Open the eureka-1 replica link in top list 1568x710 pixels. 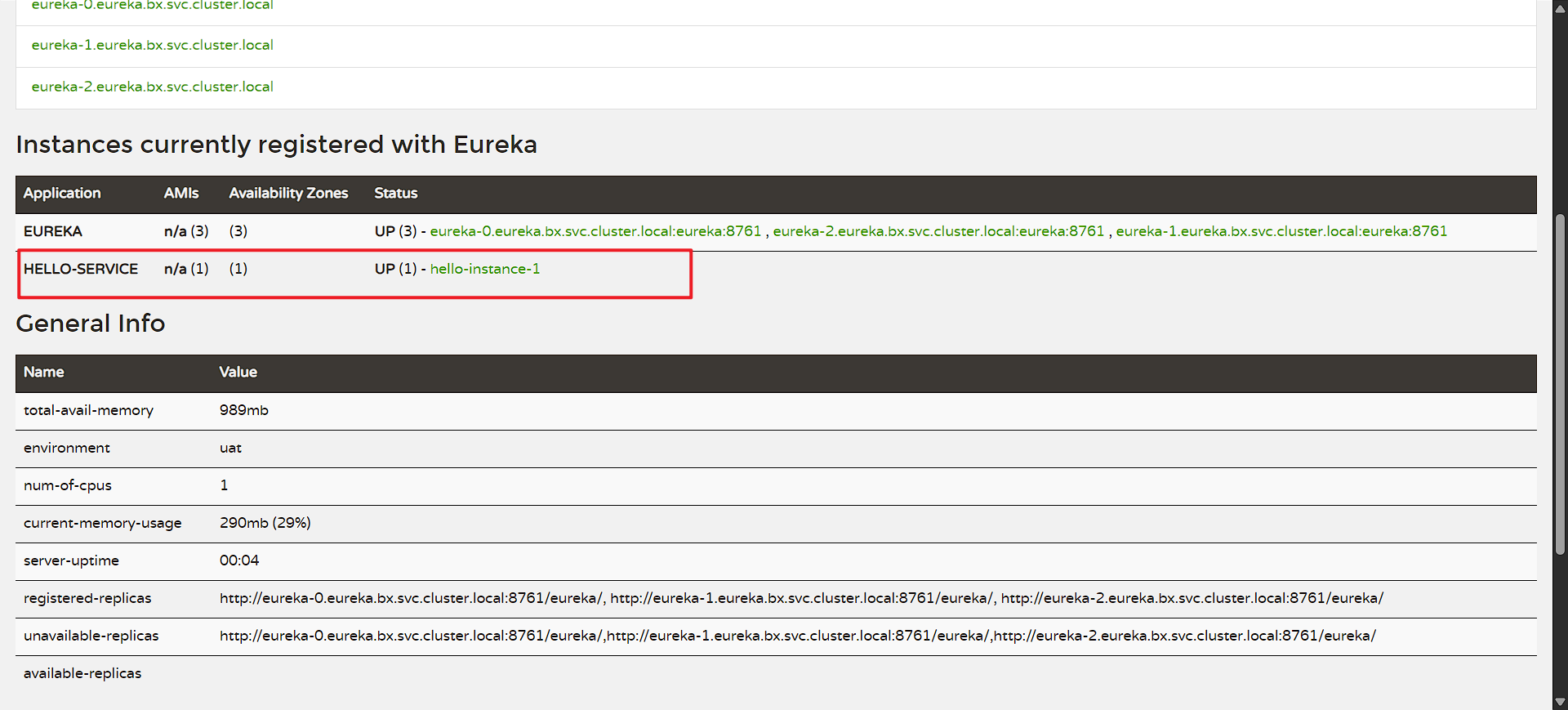[152, 45]
